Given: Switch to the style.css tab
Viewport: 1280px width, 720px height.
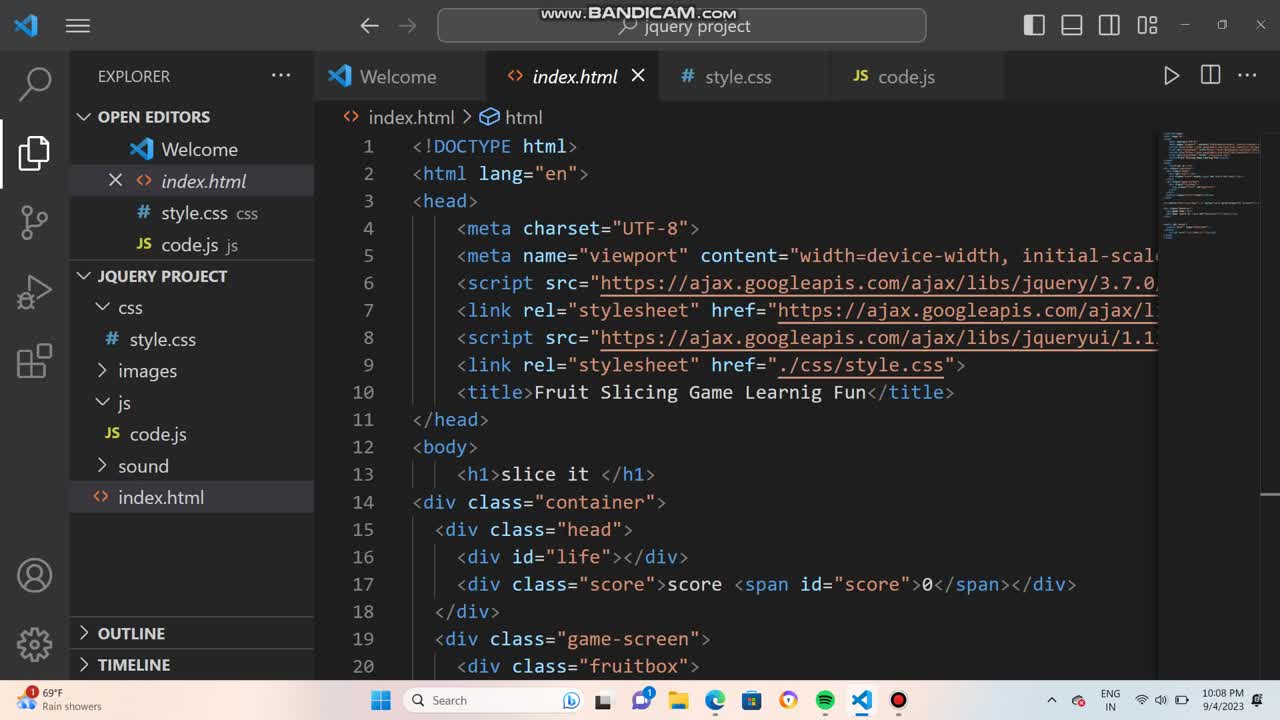Looking at the screenshot, I should [x=737, y=77].
